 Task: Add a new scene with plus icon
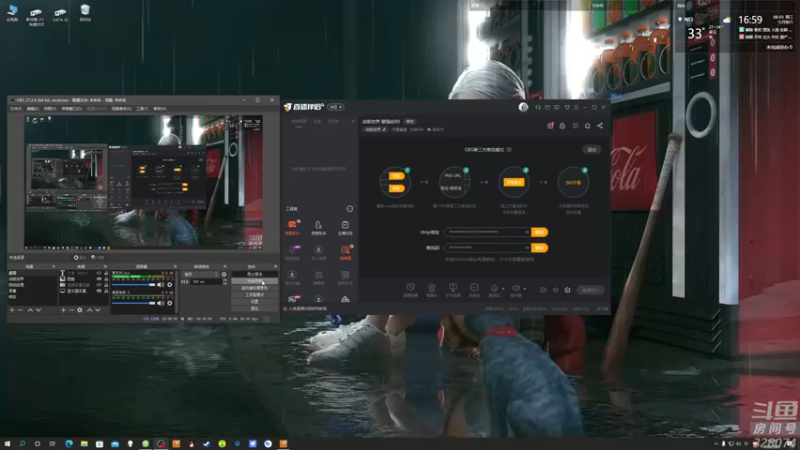coord(12,310)
